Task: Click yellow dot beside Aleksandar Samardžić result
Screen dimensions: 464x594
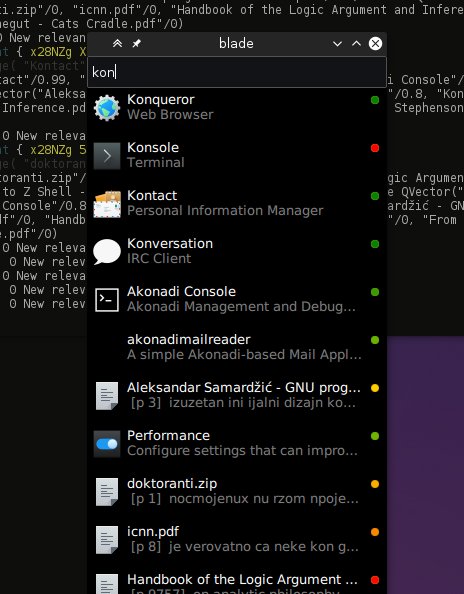Action: (375, 388)
